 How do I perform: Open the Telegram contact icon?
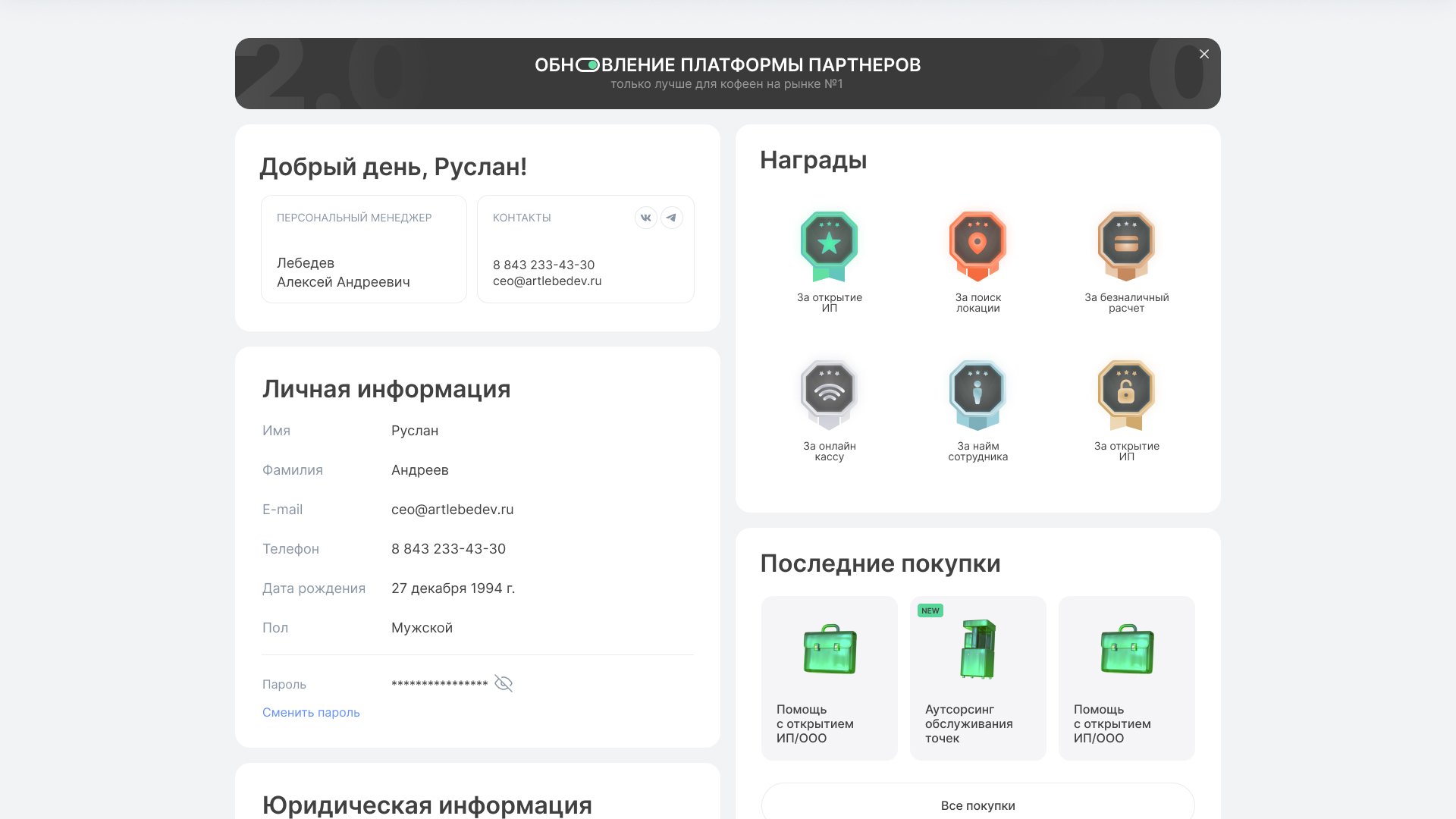671,218
